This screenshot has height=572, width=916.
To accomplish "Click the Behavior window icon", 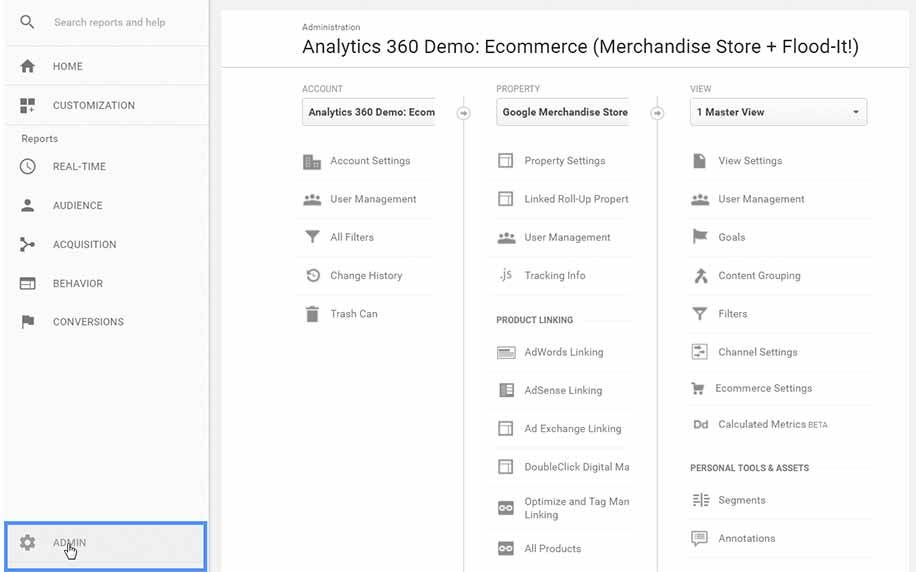I will 27,283.
